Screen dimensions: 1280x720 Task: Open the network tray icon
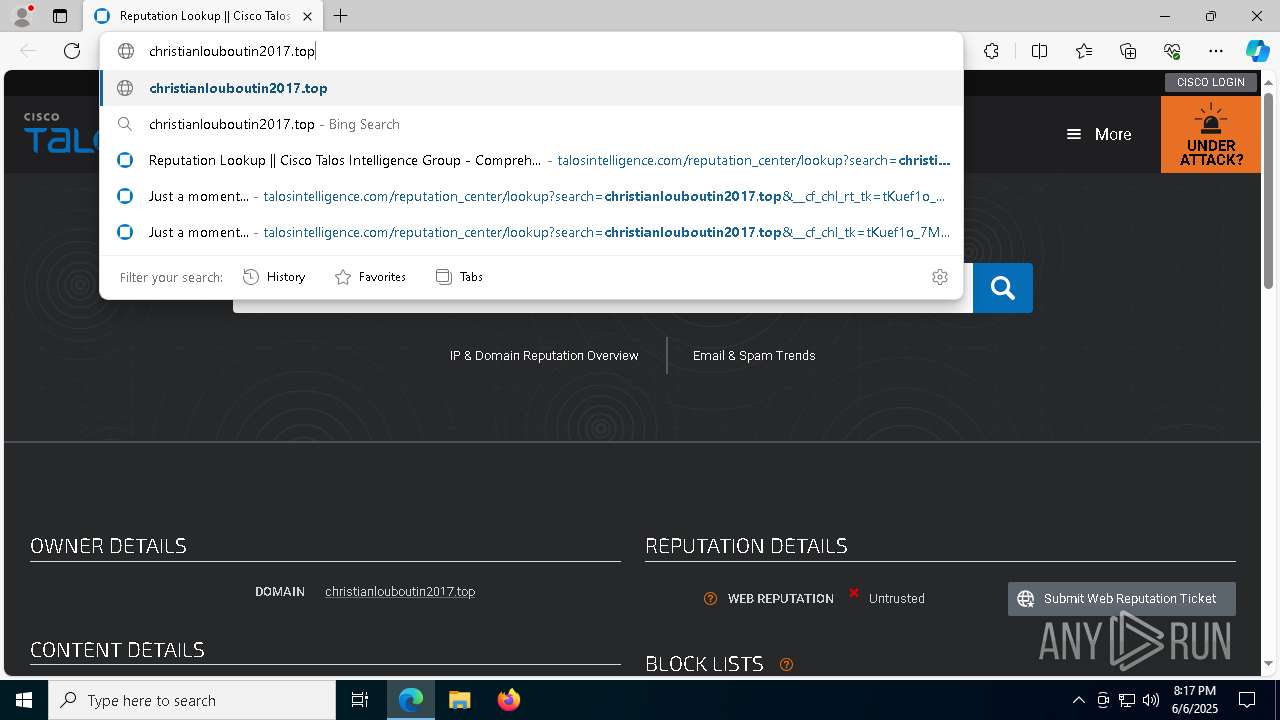pos(1127,700)
